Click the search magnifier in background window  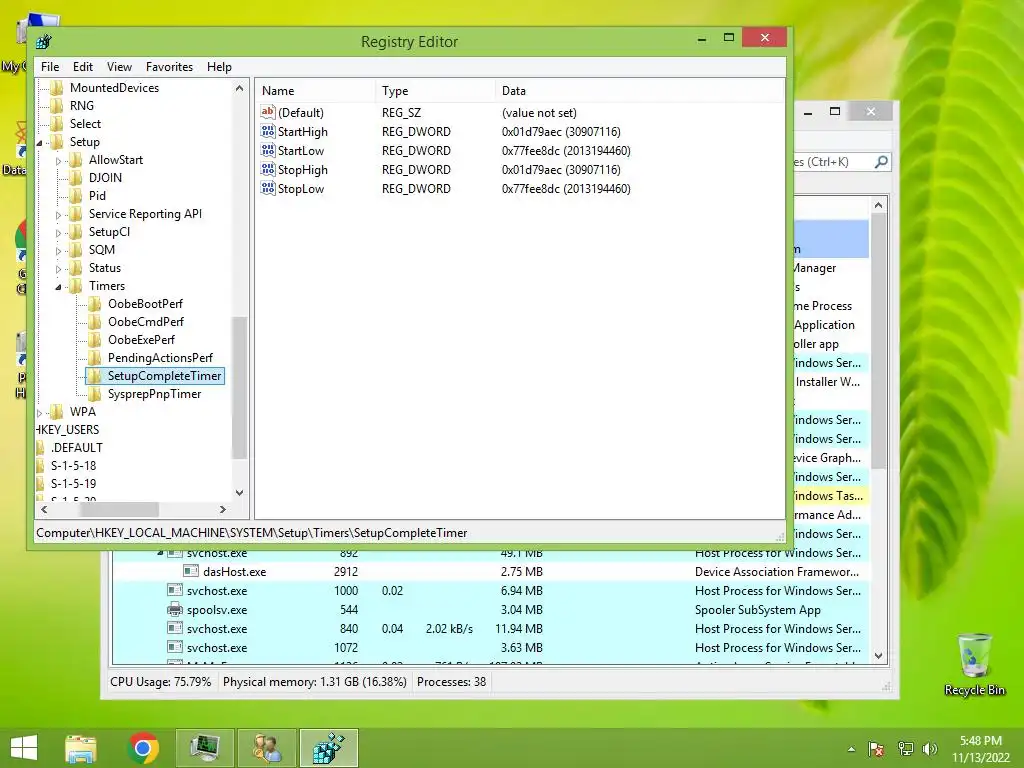click(881, 161)
